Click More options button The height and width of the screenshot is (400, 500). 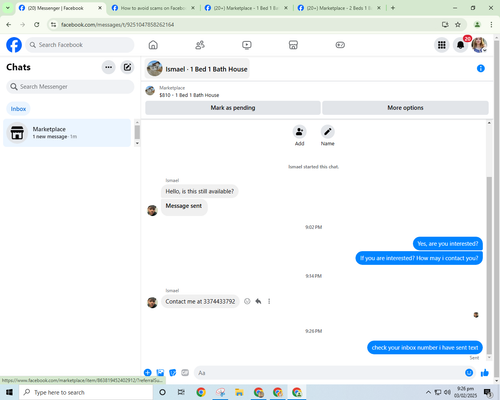click(x=405, y=108)
